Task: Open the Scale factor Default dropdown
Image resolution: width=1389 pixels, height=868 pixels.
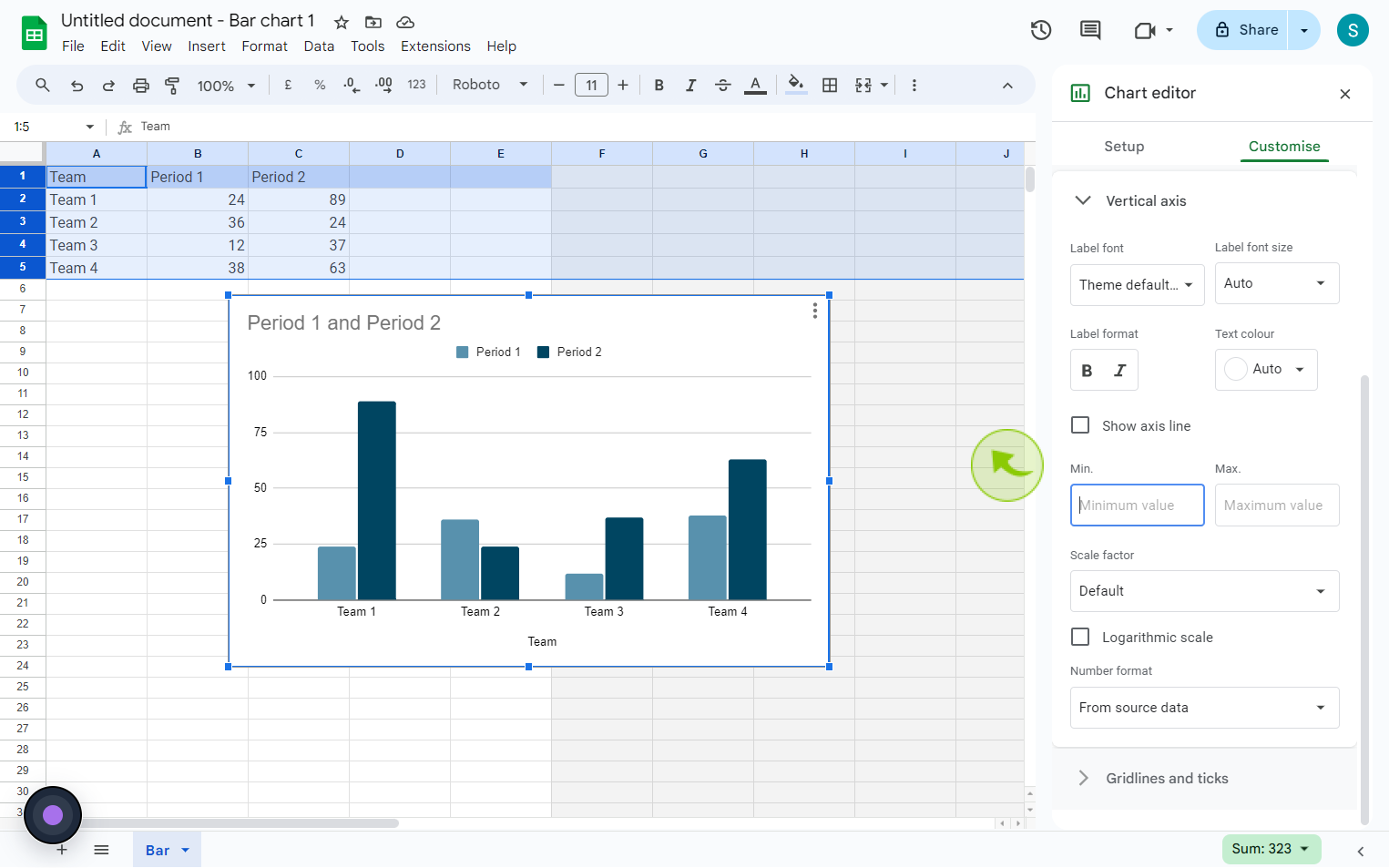Action: 1204,591
